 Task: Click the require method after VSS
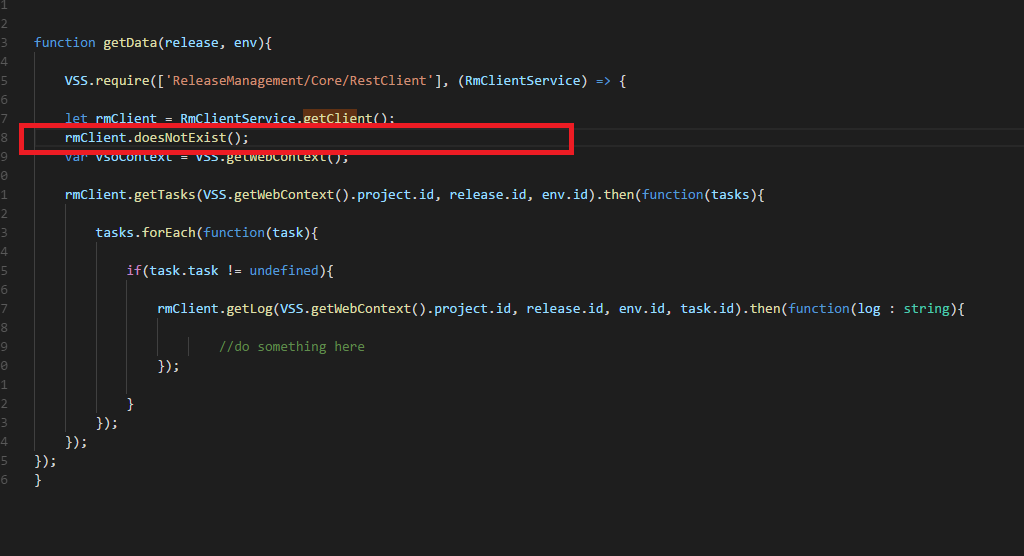(122, 80)
